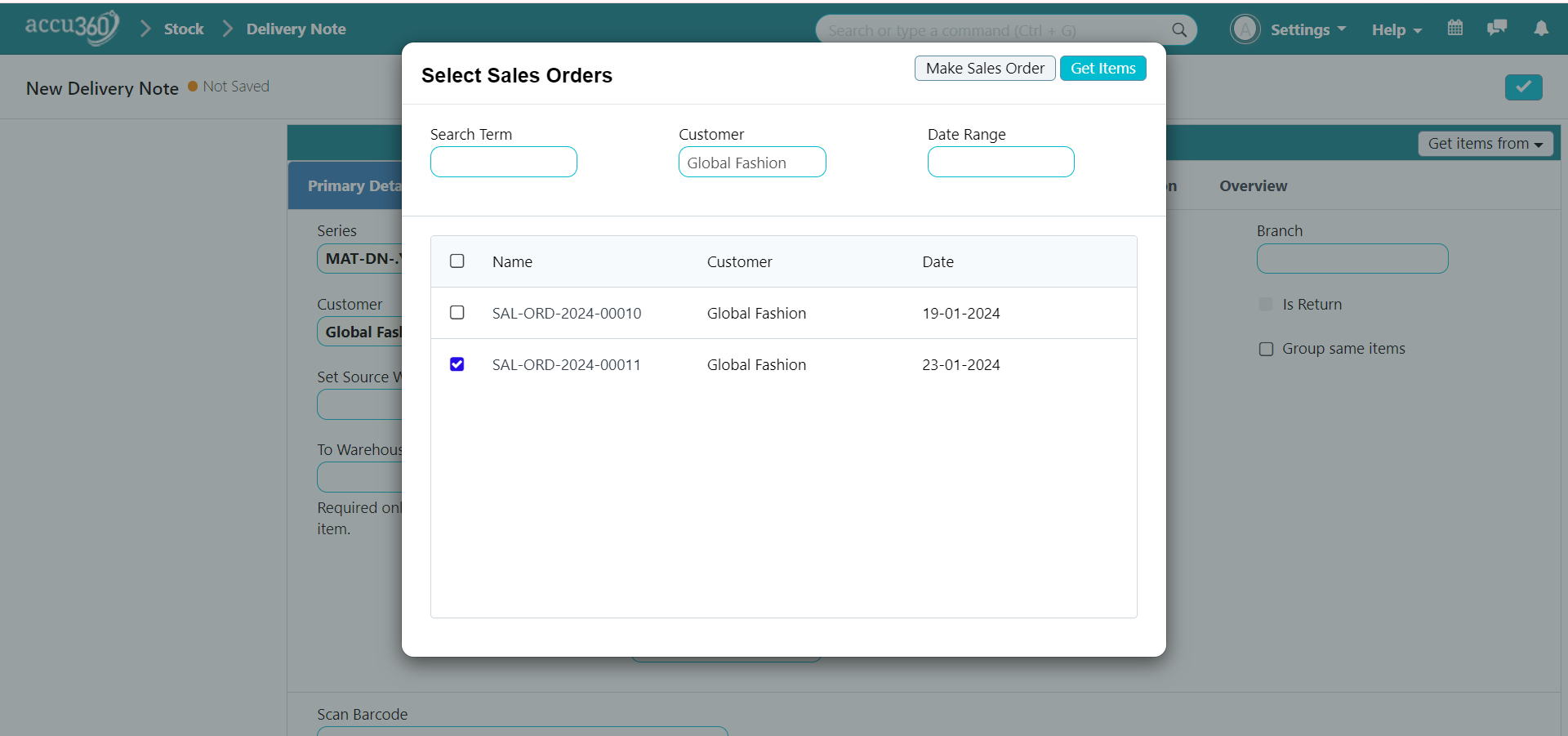1568x736 pixels.
Task: Focus the top search command bar
Action: 1006,30
